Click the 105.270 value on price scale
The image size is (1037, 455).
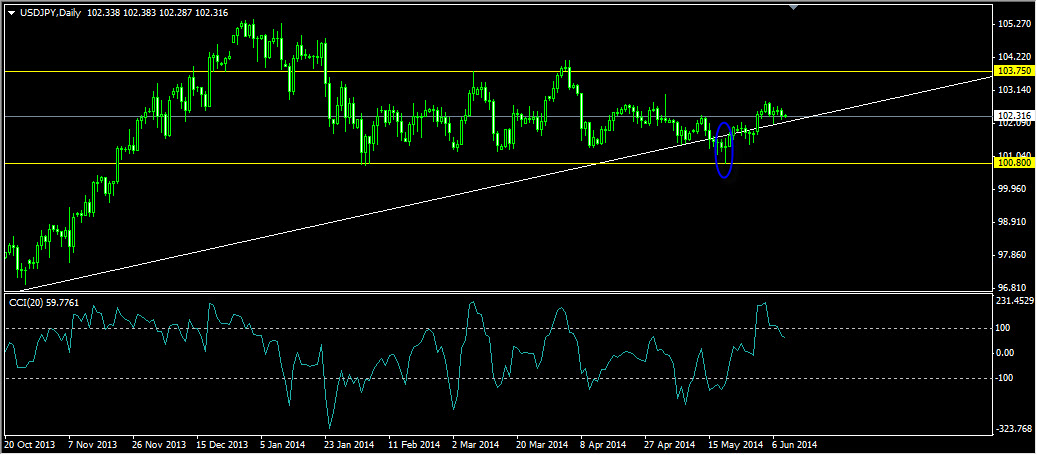pyautogui.click(x=1015, y=24)
